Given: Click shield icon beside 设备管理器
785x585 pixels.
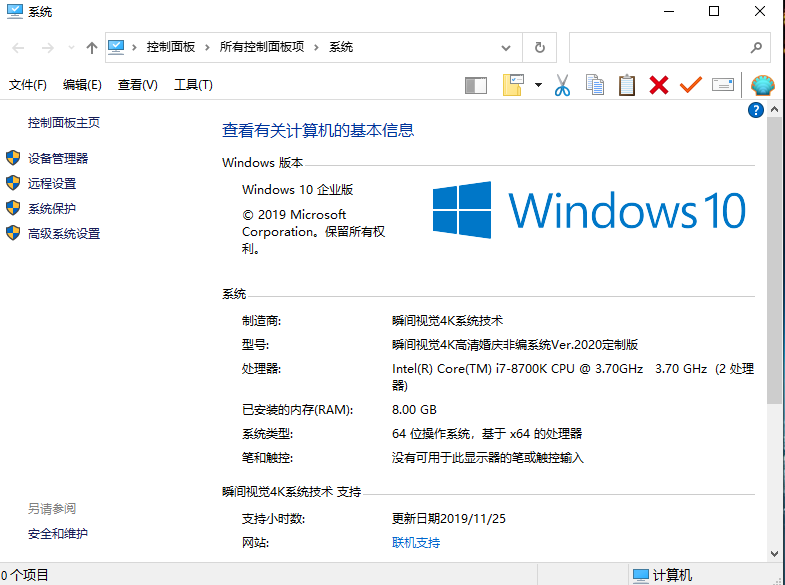Looking at the screenshot, I should coord(13,158).
